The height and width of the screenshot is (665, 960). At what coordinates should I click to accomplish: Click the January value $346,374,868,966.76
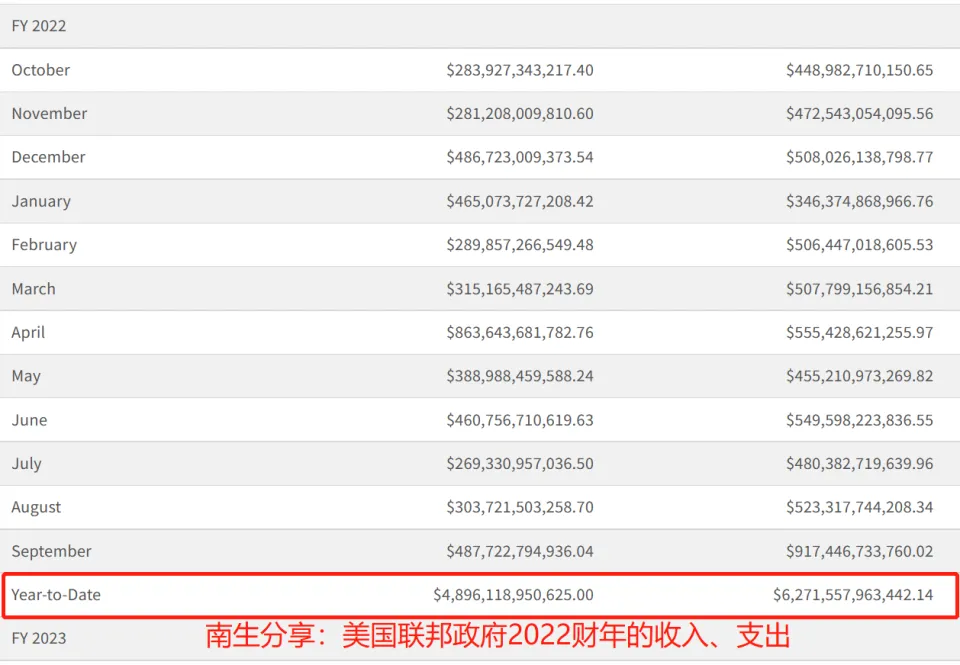point(859,201)
